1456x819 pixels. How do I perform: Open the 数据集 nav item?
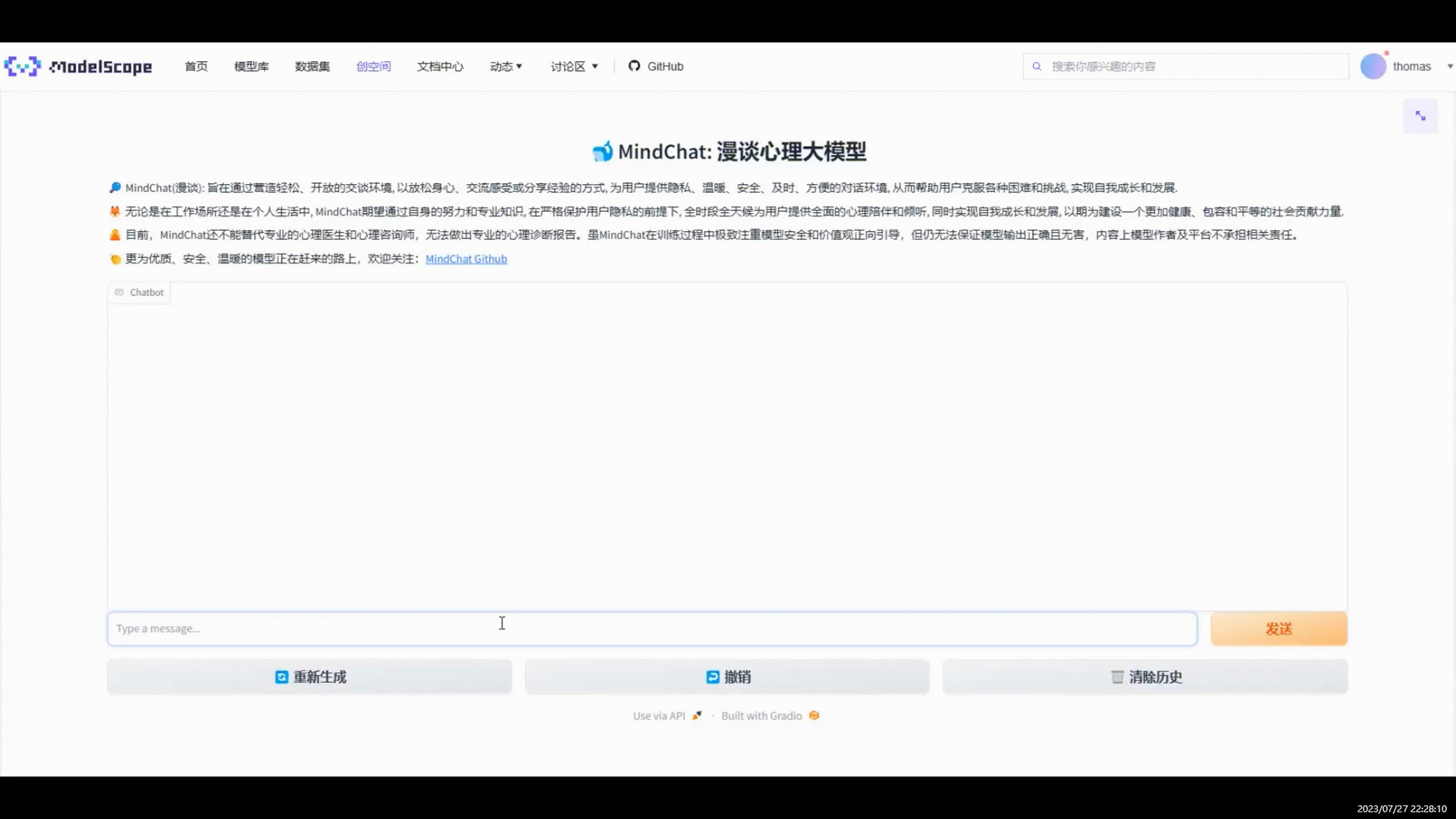(x=312, y=66)
